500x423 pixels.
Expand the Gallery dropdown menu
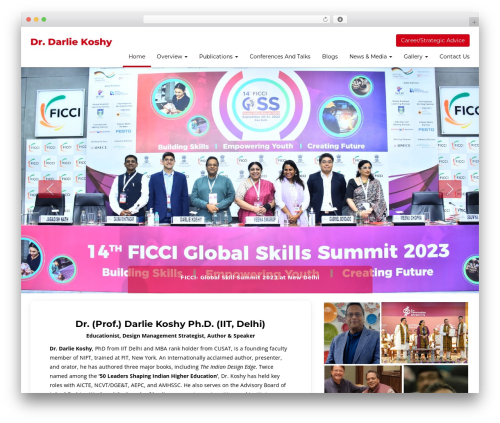pos(416,57)
